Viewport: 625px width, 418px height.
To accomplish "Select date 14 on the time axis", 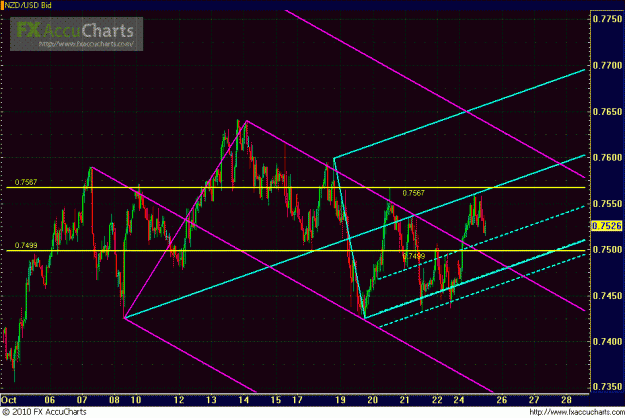I will [x=244, y=400].
